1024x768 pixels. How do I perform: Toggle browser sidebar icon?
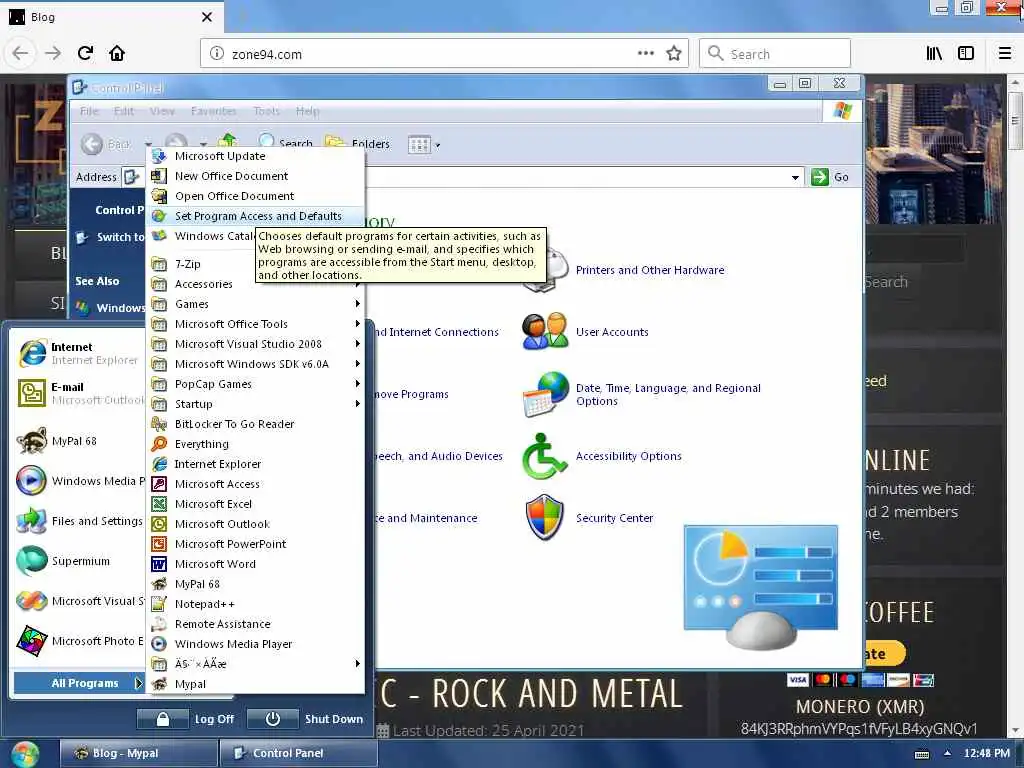tap(966, 54)
